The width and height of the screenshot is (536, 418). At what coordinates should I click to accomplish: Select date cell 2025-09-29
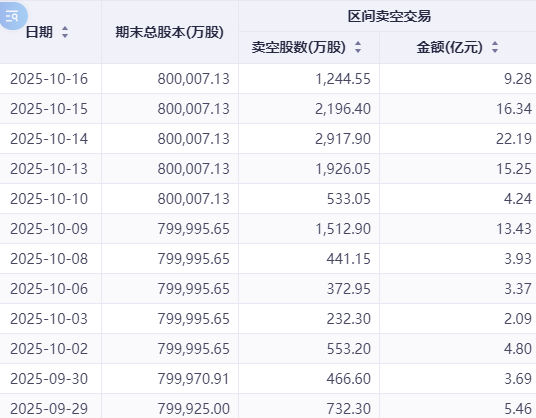[x=49, y=409]
